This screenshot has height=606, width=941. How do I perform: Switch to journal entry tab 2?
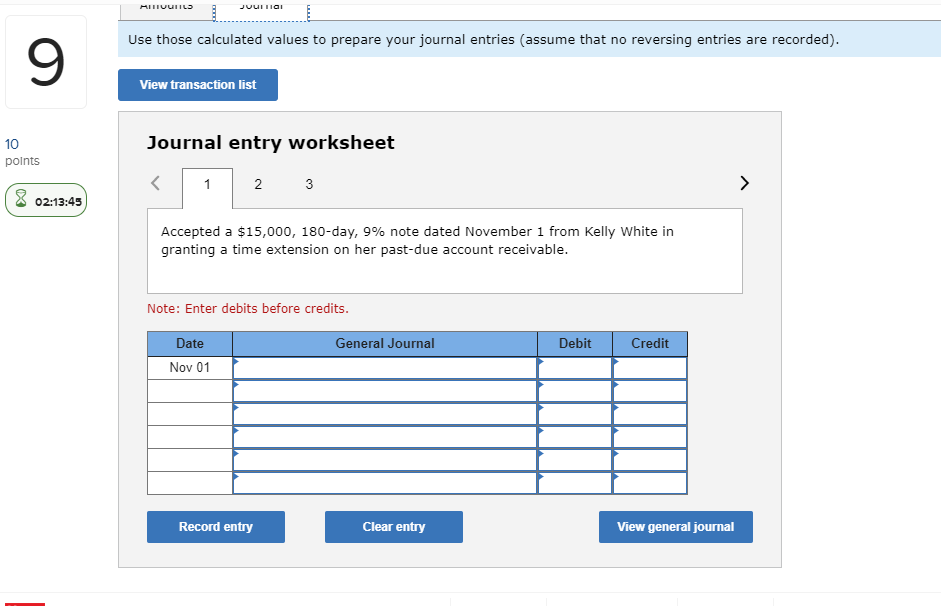(x=258, y=184)
